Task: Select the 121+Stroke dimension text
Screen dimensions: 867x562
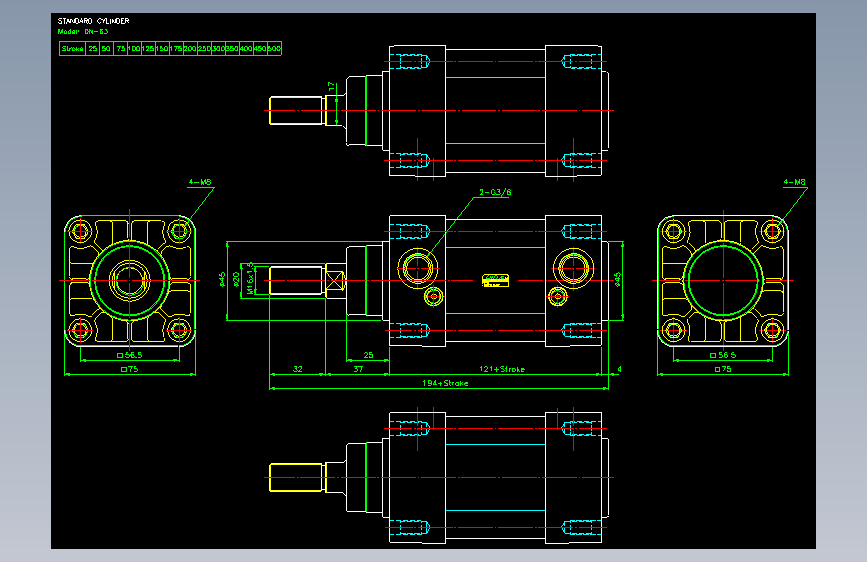Action: pos(502,369)
